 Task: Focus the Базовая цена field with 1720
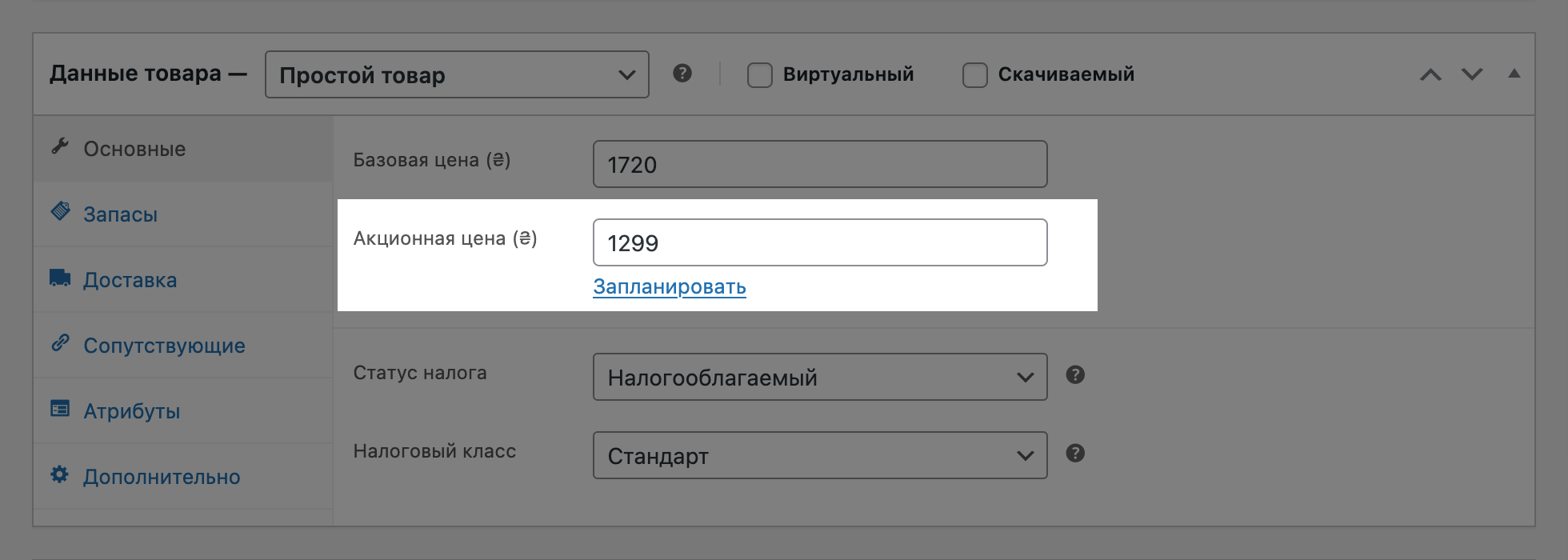tap(820, 164)
